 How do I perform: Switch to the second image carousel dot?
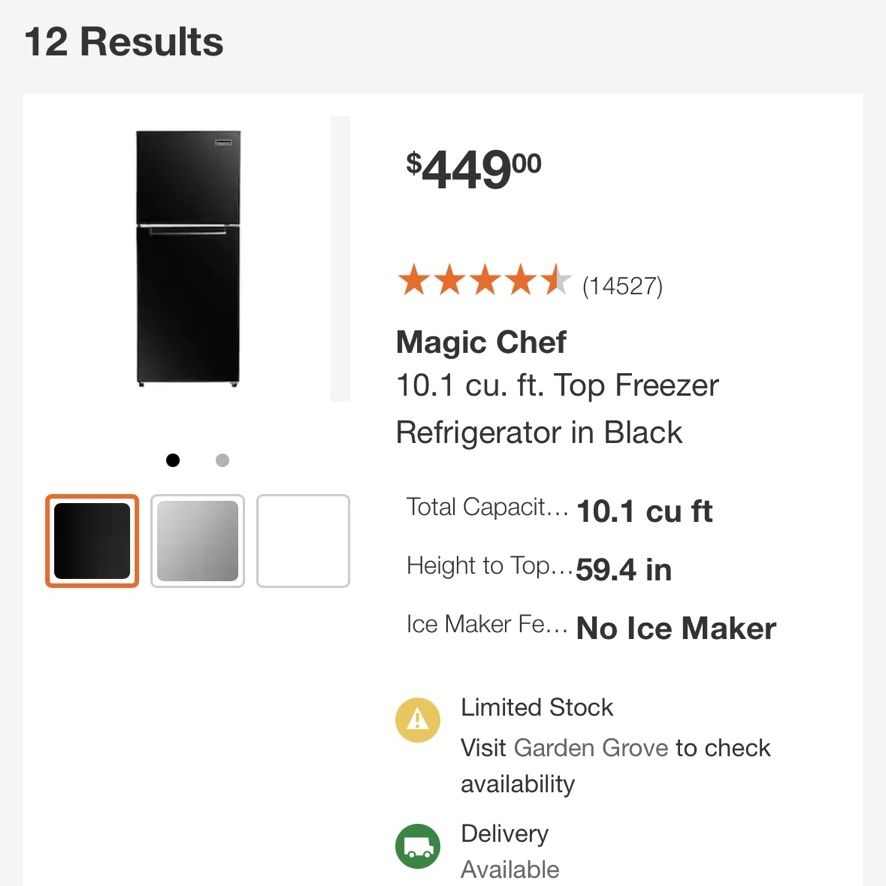(223, 460)
